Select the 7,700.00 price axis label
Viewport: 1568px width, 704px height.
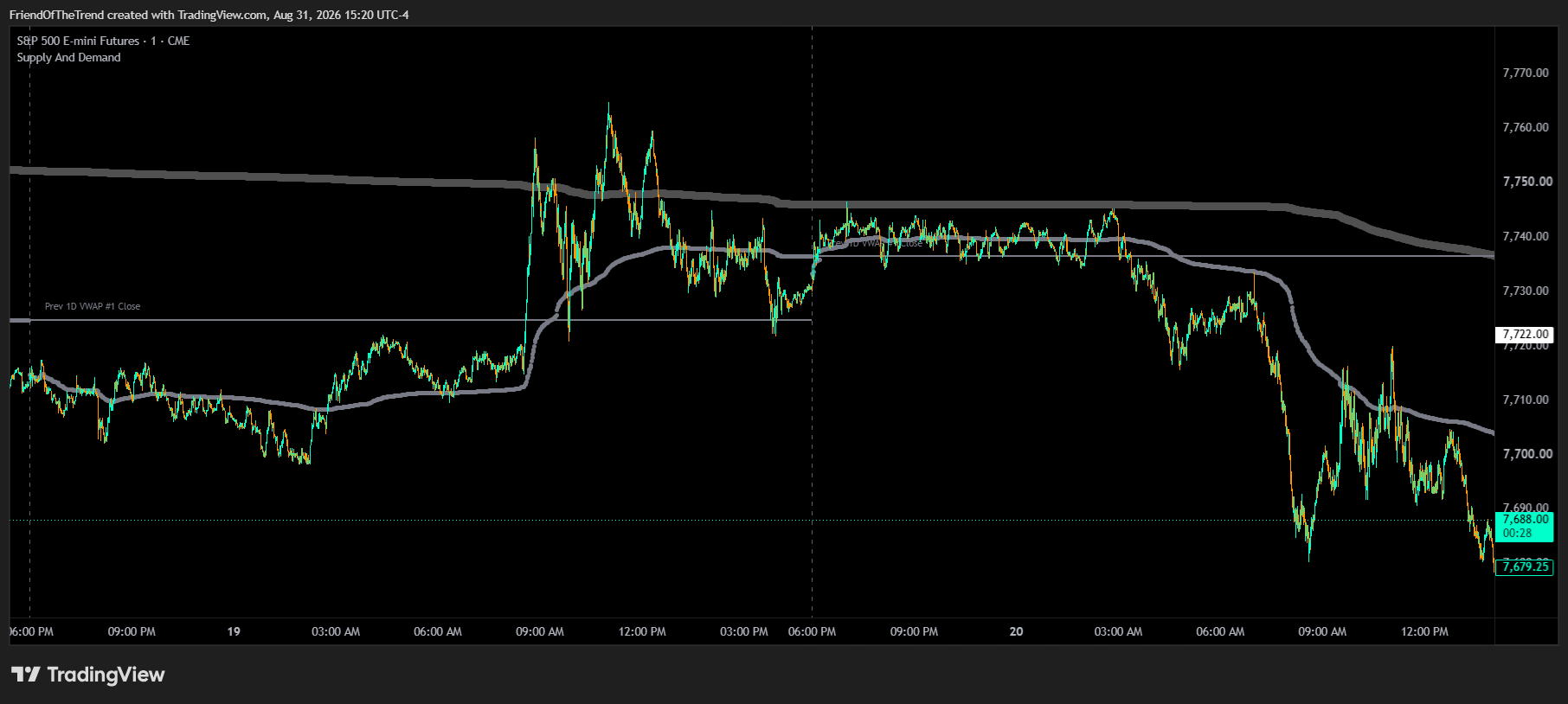coord(1526,454)
